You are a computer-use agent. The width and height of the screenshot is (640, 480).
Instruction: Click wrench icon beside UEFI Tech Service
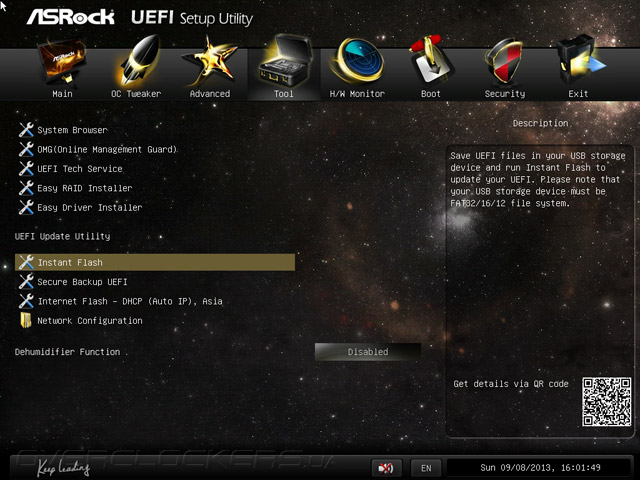tap(26, 169)
